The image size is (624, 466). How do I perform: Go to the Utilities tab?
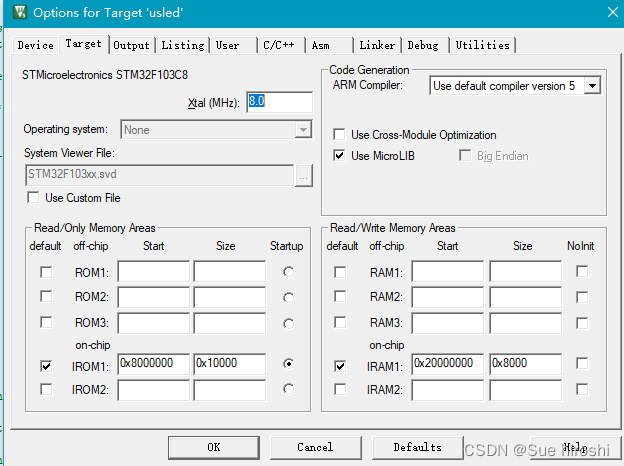pos(482,45)
